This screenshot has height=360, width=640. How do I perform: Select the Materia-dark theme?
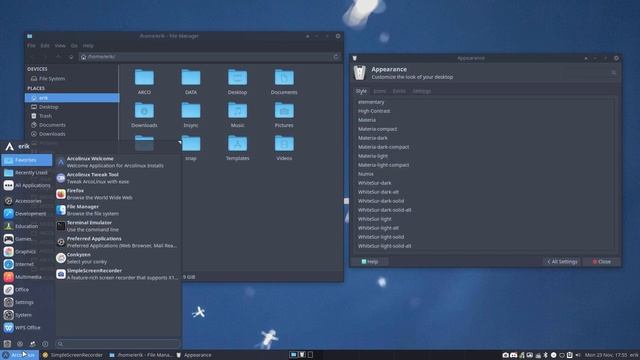point(484,138)
